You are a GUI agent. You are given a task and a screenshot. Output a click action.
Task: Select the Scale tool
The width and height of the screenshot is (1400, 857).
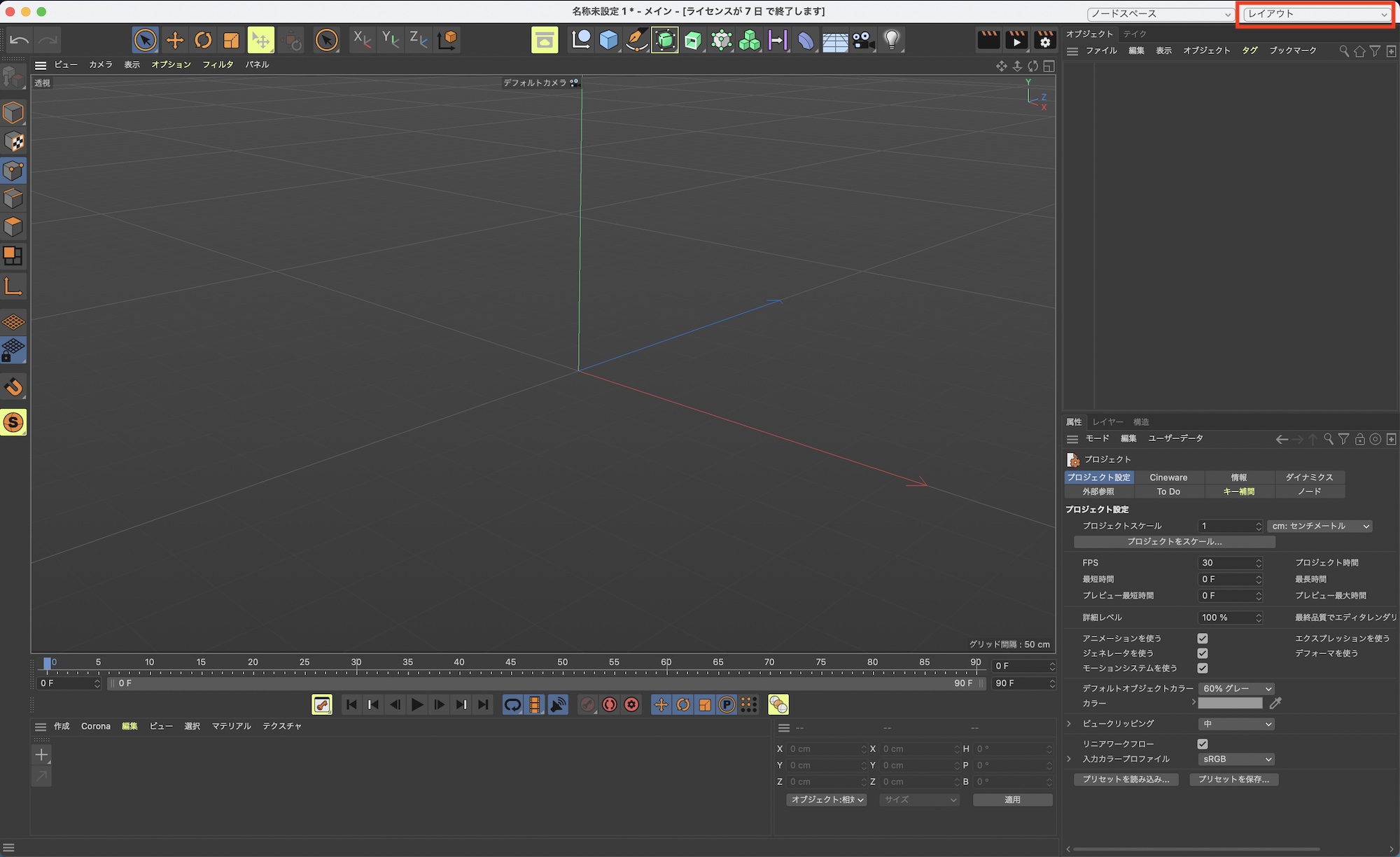pyautogui.click(x=231, y=40)
